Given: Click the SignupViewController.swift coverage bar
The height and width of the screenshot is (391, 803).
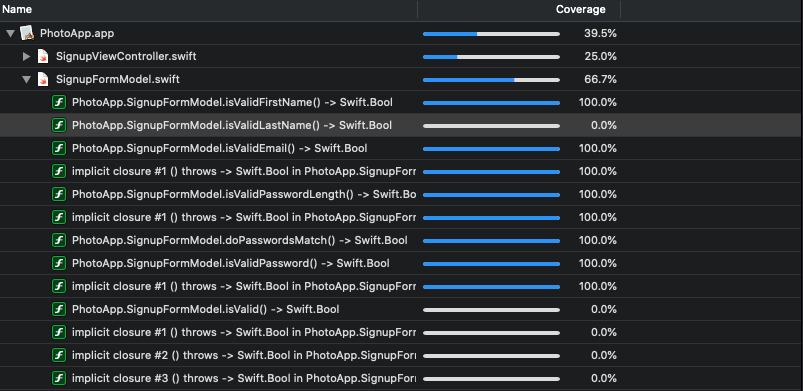Looking at the screenshot, I should click(491, 57).
